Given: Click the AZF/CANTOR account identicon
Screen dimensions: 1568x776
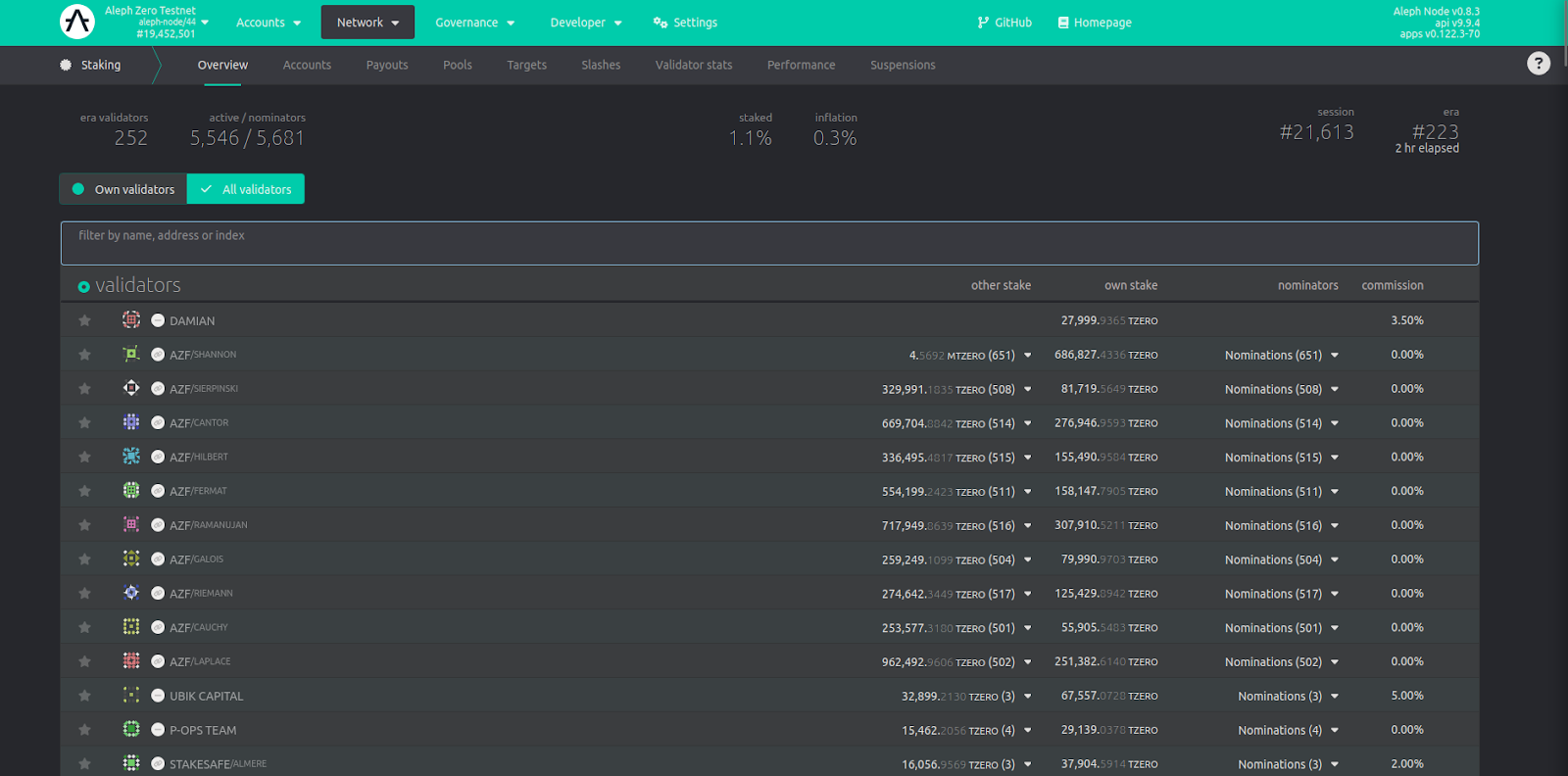Looking at the screenshot, I should tap(131, 422).
